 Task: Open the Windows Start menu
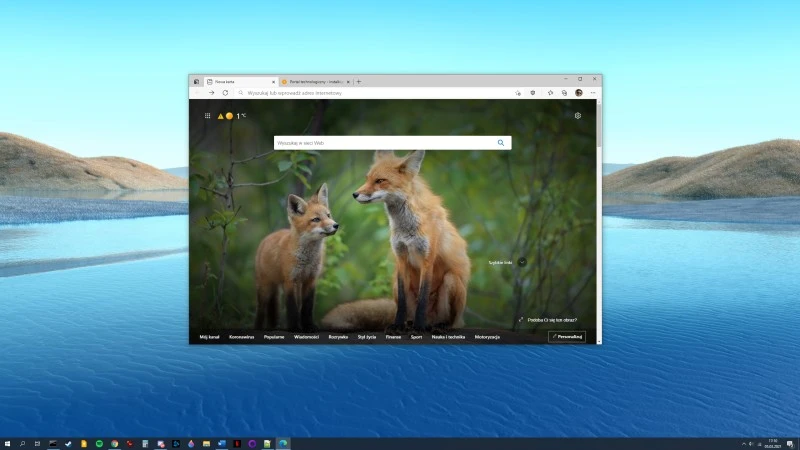click(x=7, y=444)
